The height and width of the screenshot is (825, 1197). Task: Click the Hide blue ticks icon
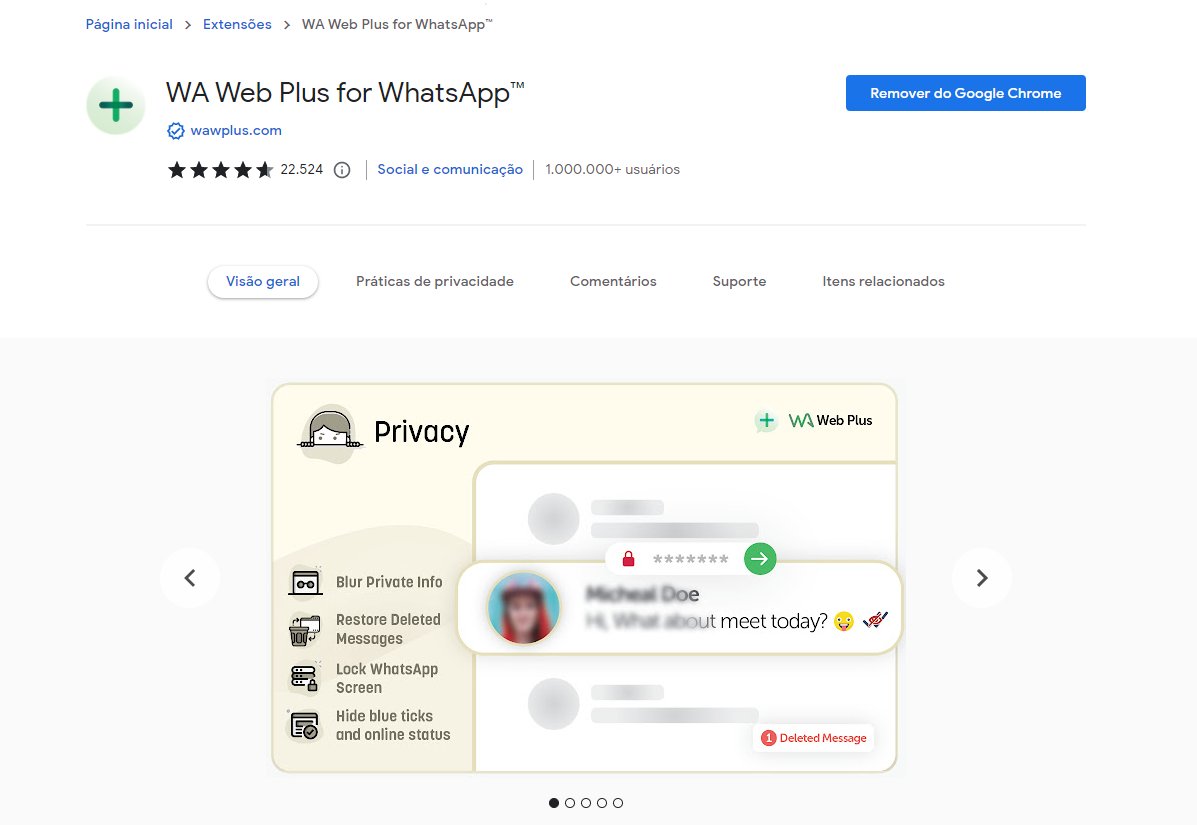[x=305, y=726]
